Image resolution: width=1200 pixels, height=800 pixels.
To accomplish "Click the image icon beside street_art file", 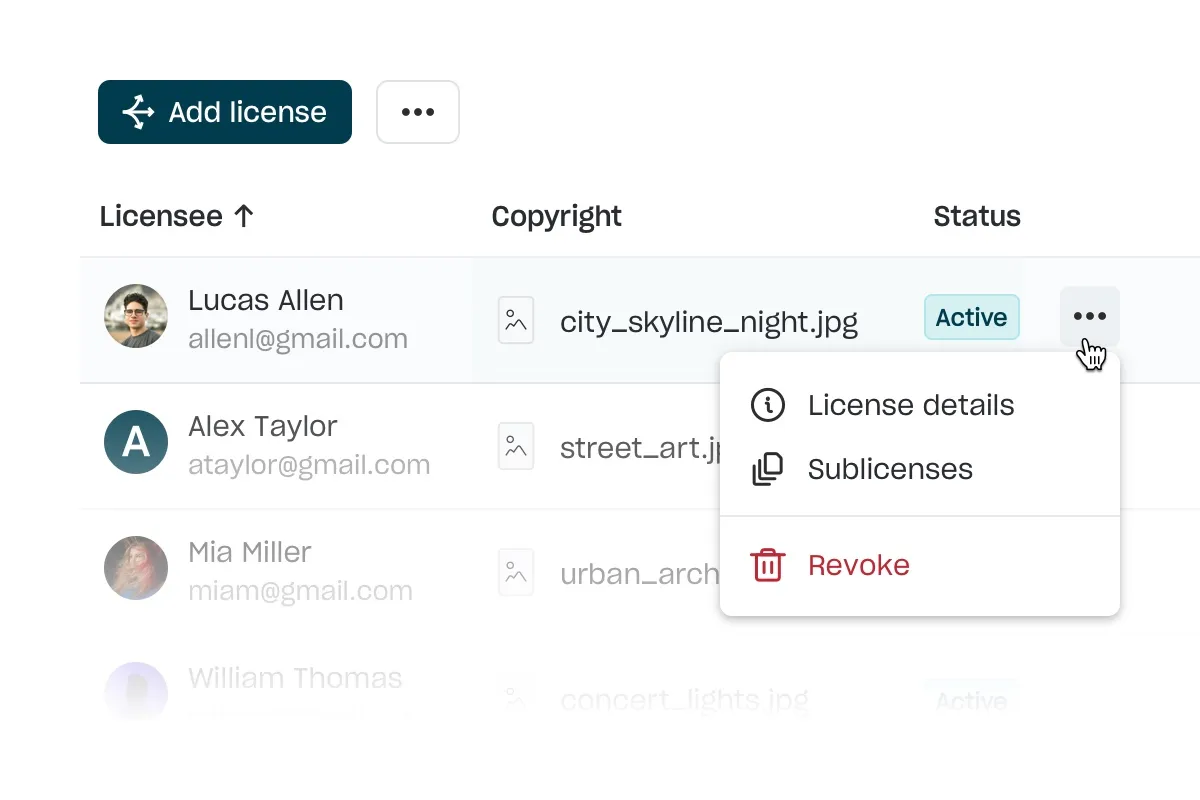I will pos(516,446).
